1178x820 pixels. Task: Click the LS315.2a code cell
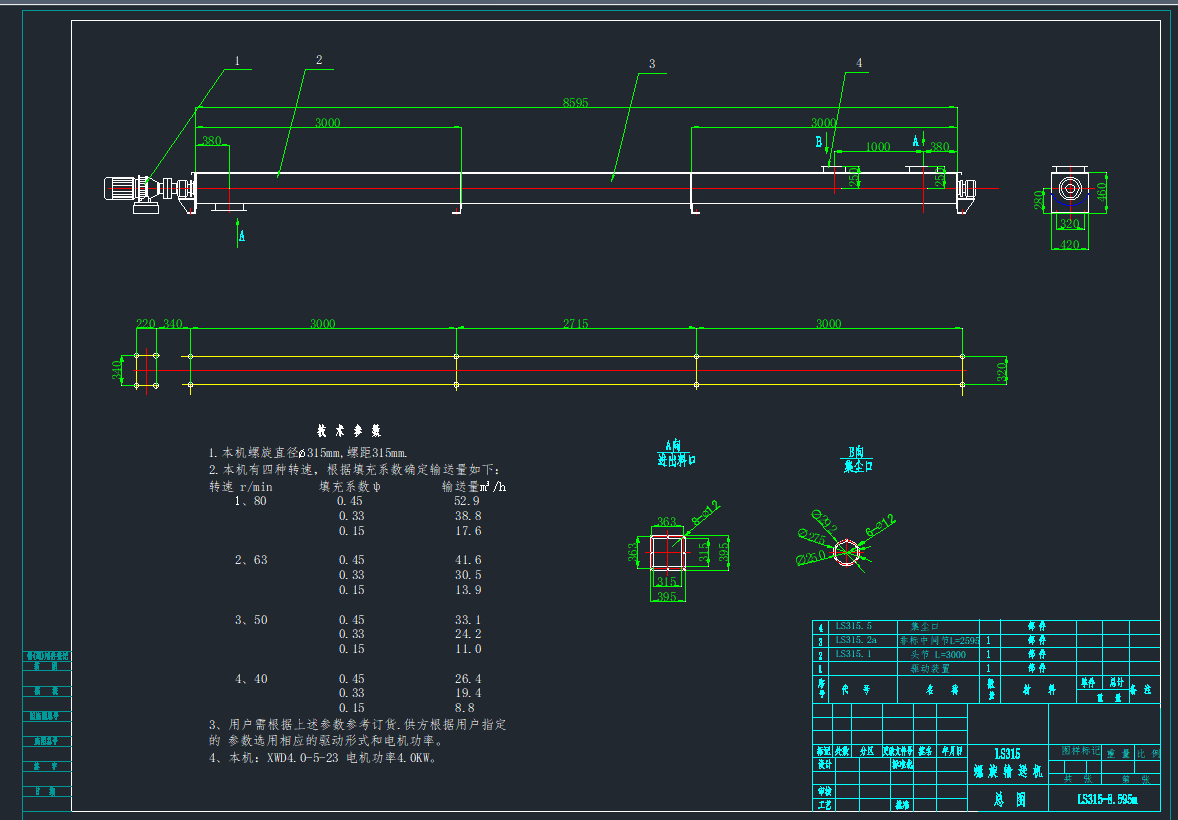click(856, 640)
